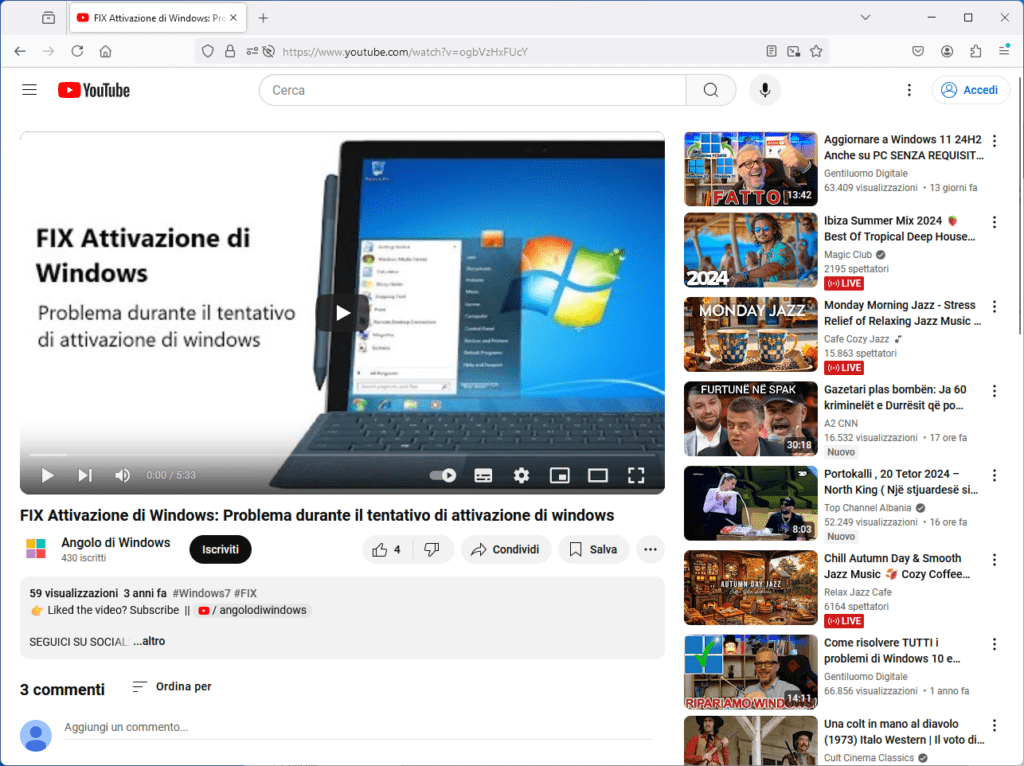Click the Cerca search box
This screenshot has width=1024, height=766.
[x=472, y=90]
